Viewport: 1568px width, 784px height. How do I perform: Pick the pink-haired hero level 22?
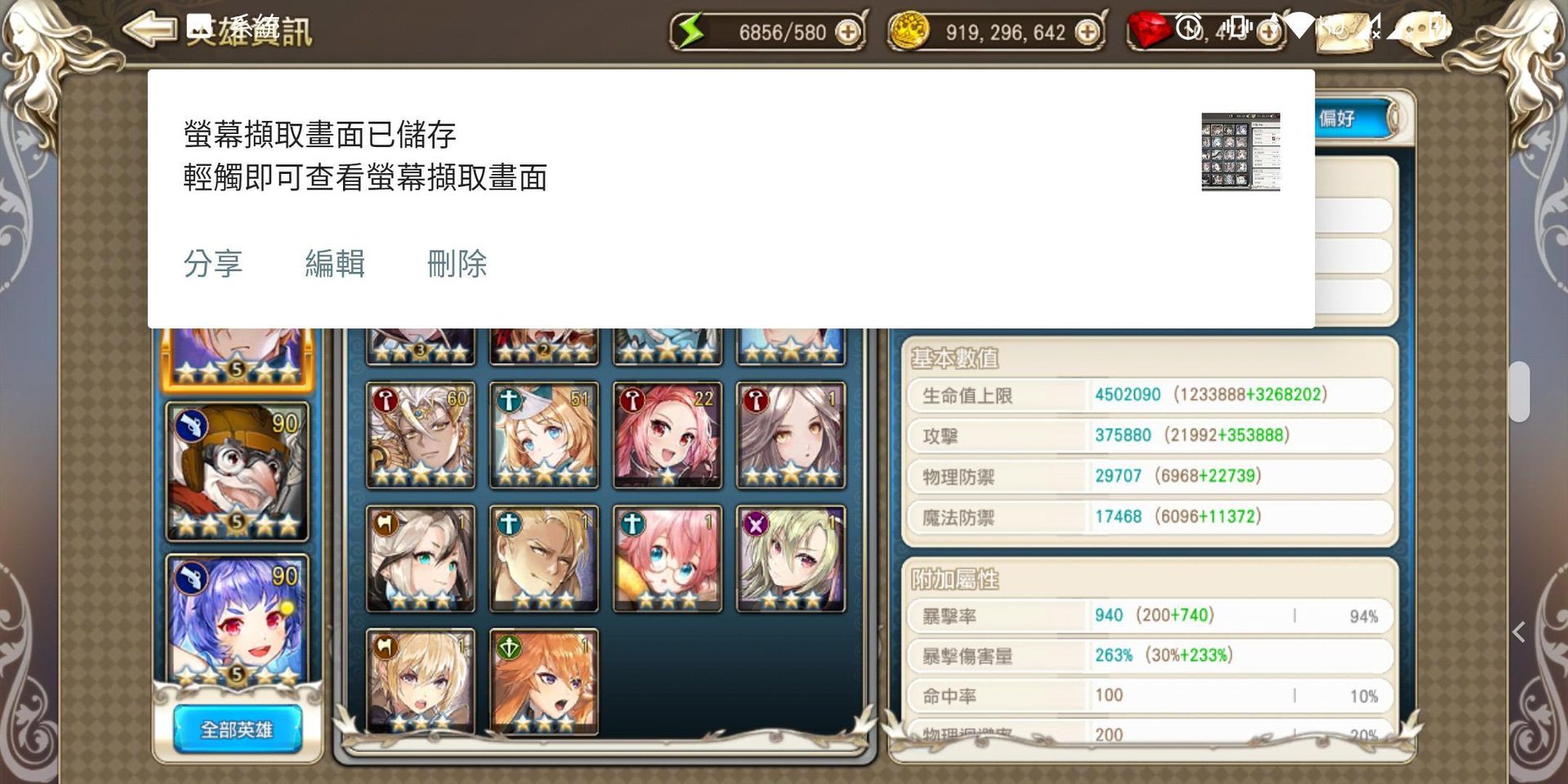667,435
